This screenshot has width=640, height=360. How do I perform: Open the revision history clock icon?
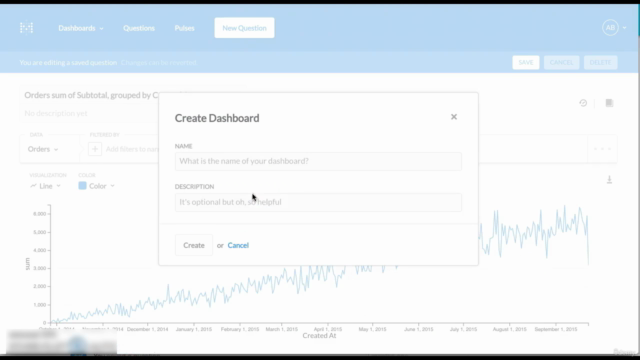click(583, 103)
